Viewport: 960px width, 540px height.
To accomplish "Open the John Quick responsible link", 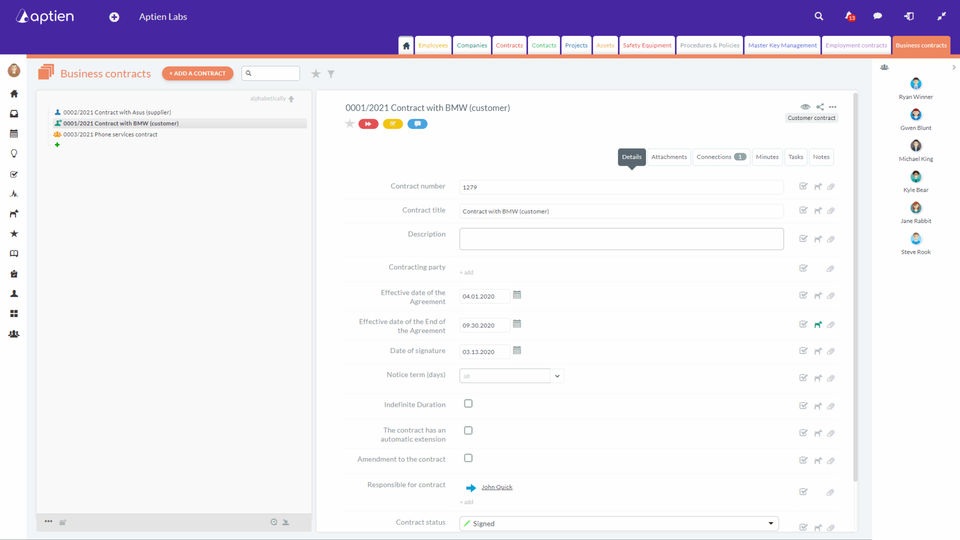I will [x=497, y=487].
